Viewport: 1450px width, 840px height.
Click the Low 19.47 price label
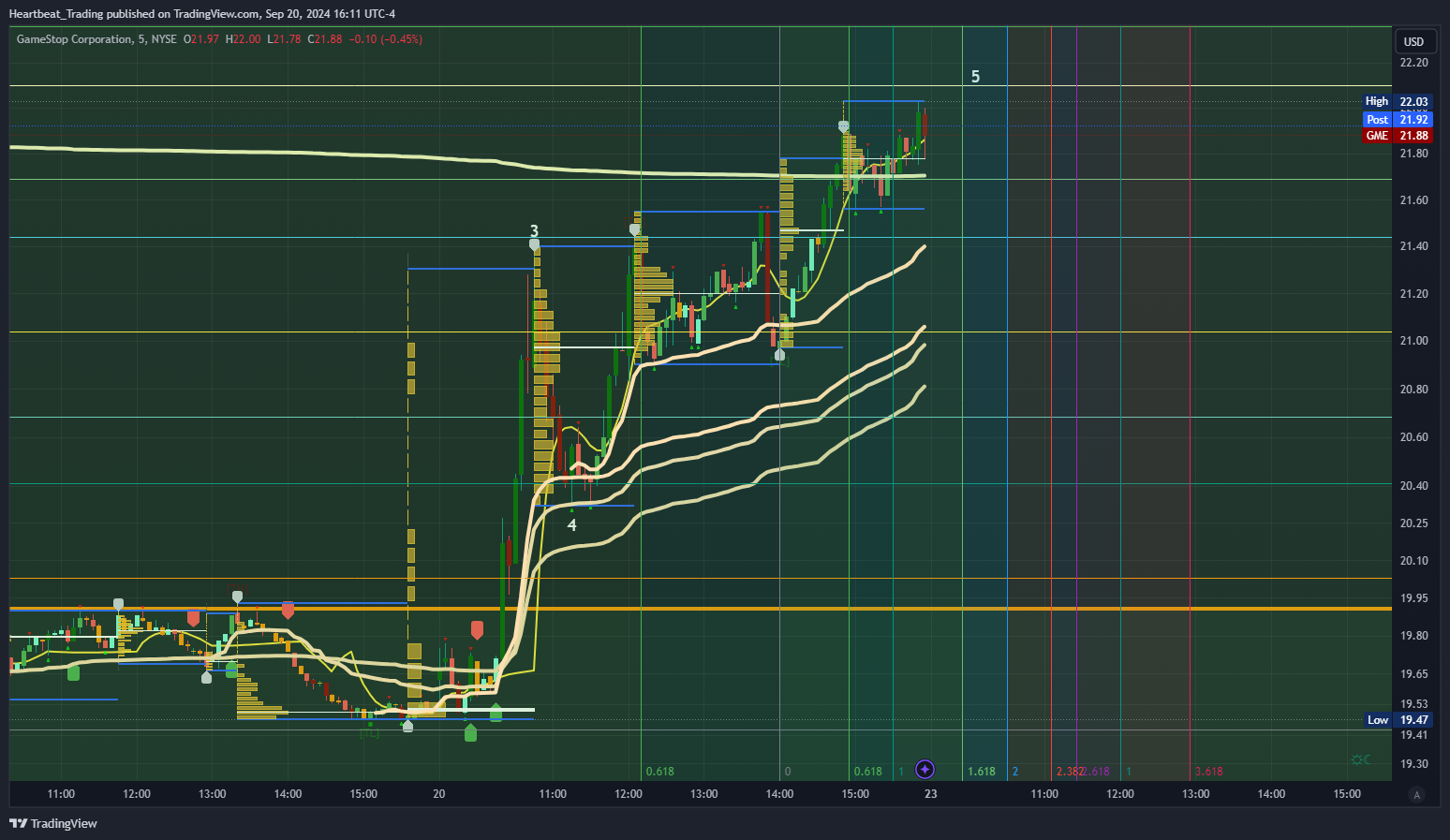point(1397,720)
